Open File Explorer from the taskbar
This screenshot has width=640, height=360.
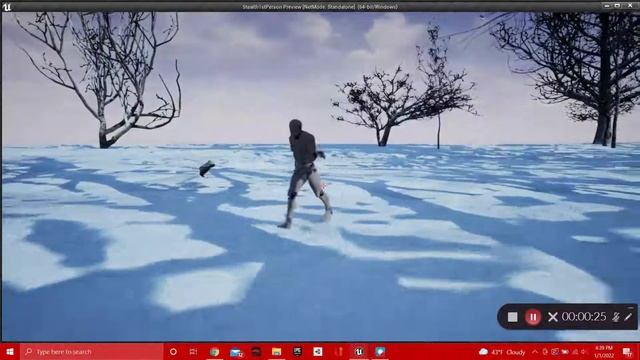tap(277, 351)
